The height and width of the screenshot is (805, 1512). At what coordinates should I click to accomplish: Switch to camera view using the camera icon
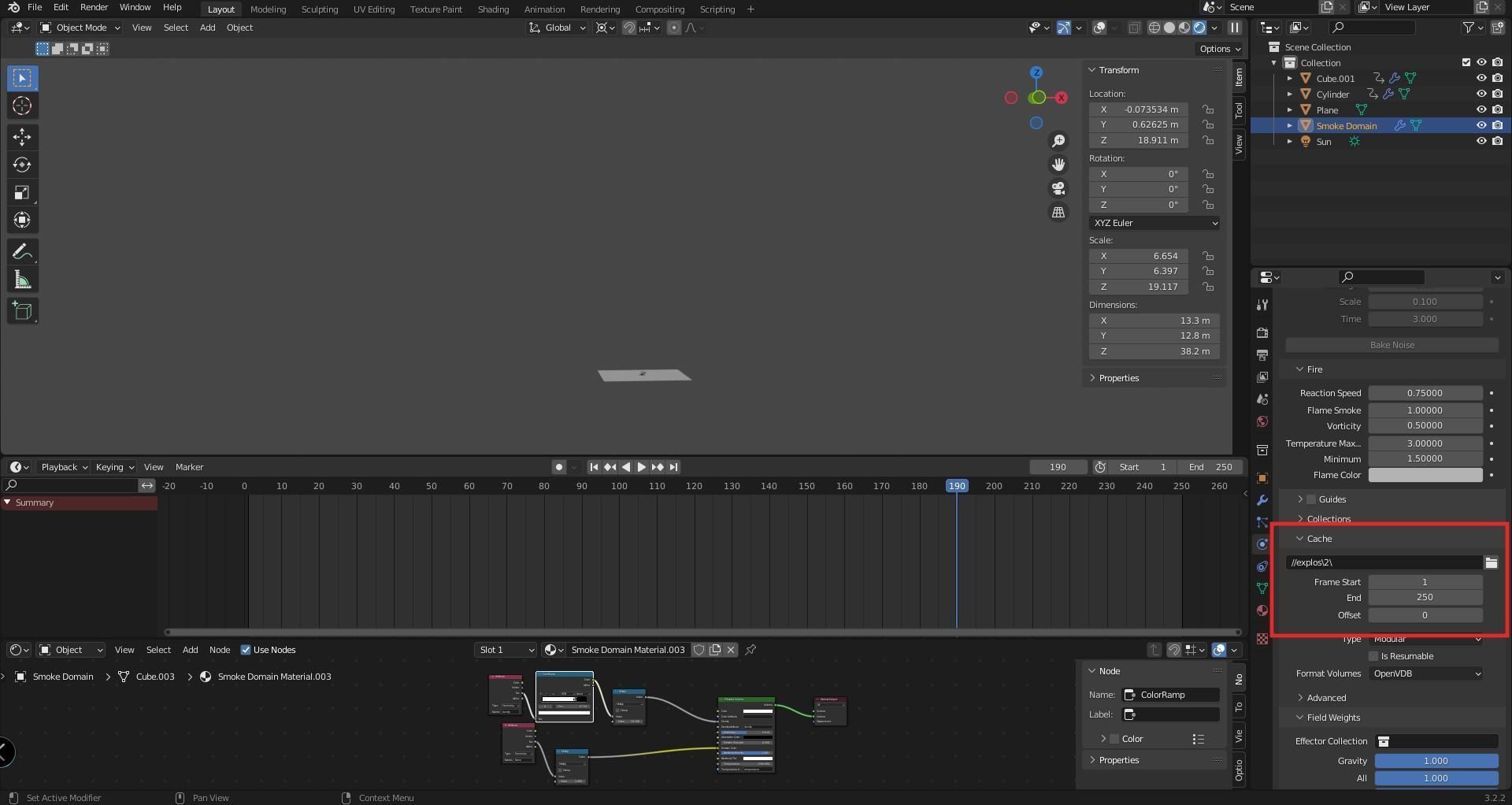click(1058, 188)
